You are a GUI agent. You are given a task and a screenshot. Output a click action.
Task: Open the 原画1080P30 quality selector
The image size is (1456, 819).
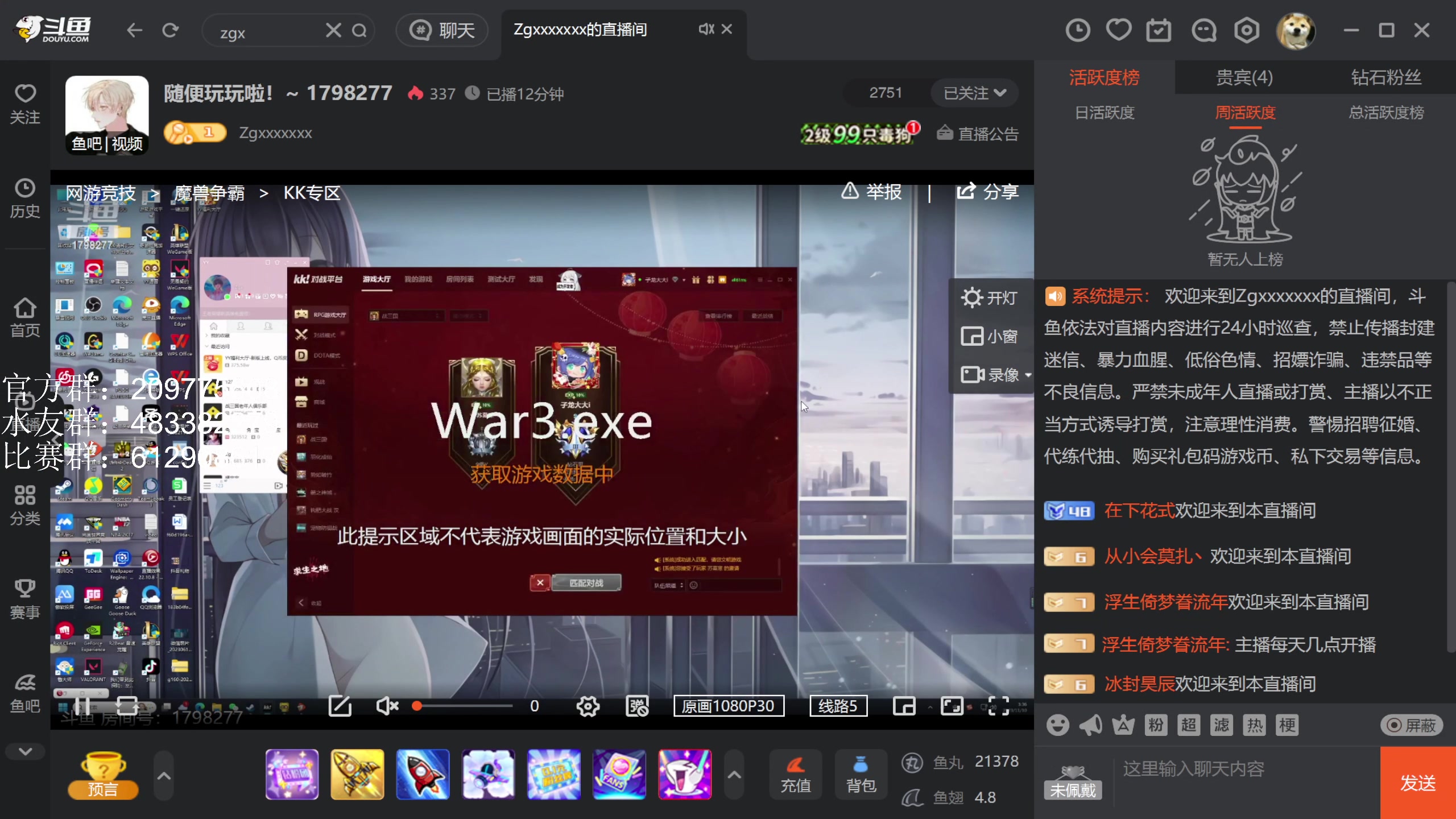point(729,706)
